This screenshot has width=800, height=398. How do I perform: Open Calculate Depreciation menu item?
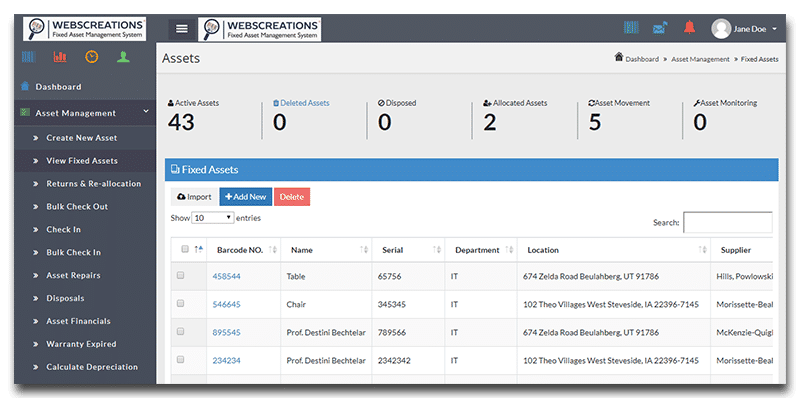[92, 367]
